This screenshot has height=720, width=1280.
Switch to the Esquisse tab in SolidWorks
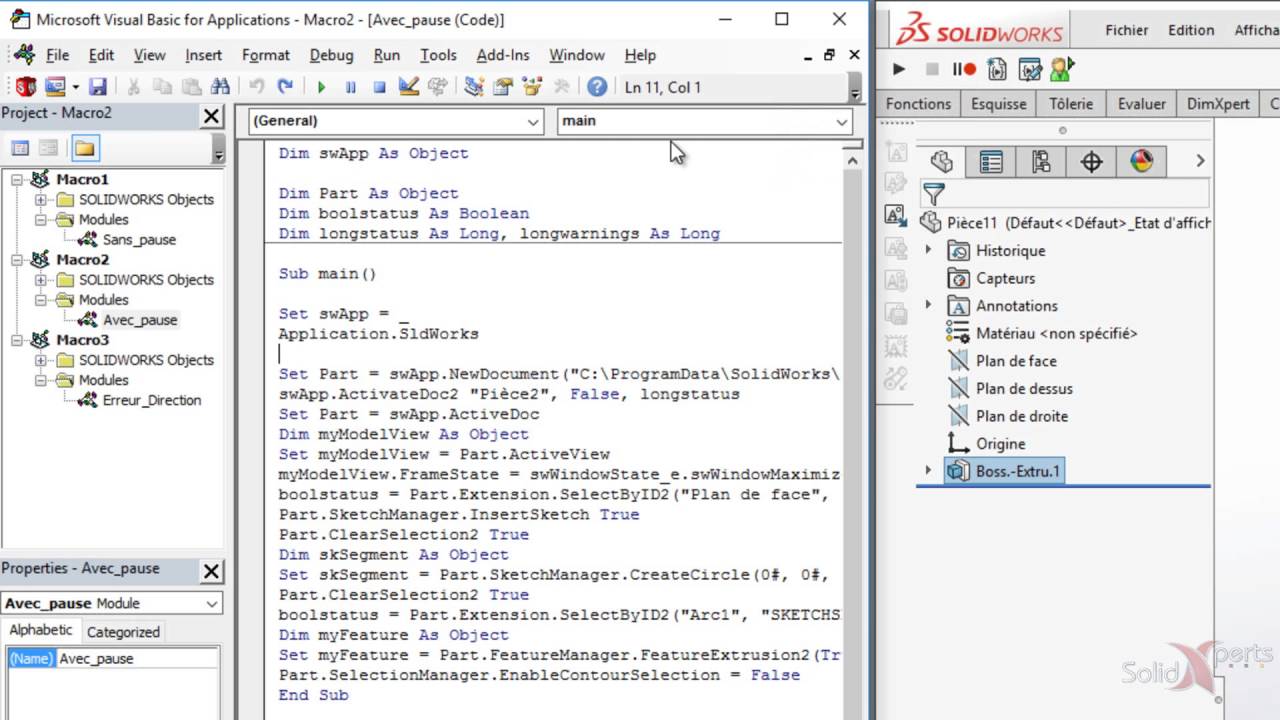point(999,104)
